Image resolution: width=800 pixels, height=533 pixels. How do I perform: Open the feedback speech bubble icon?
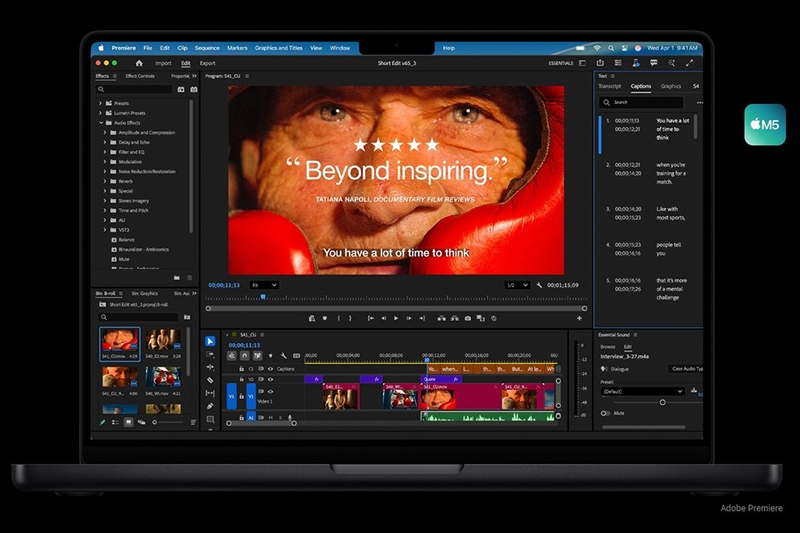(x=654, y=63)
